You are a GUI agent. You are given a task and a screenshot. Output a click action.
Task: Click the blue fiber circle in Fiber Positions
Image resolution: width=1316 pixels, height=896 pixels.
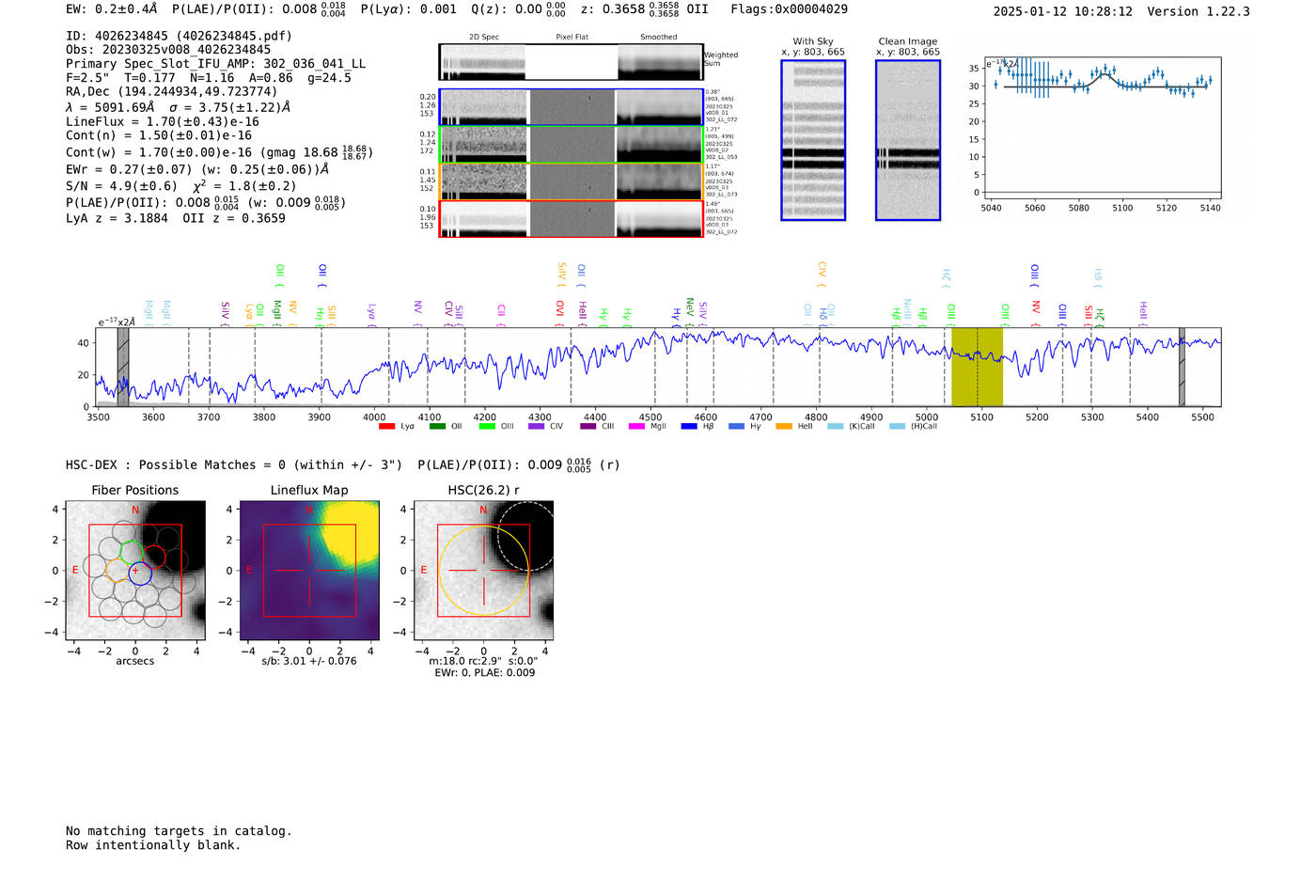pyautogui.click(x=140, y=573)
